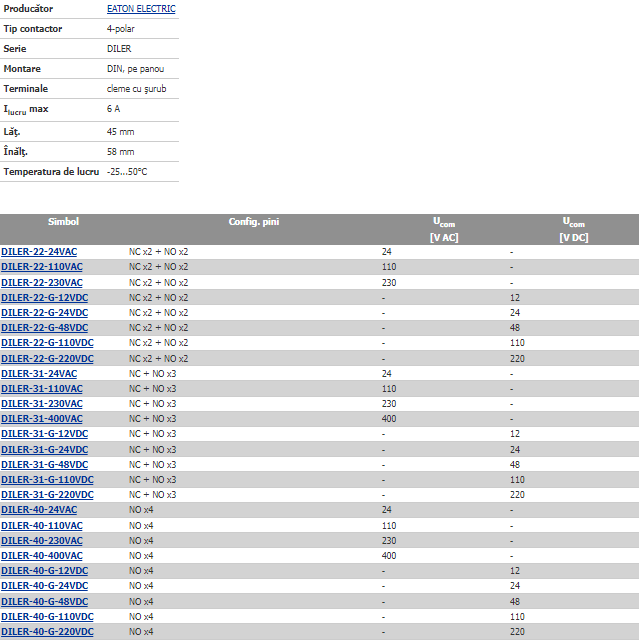The width and height of the screenshot is (639, 641).
Task: Open product DILER-22-G-110VDC
Action: 47,343
